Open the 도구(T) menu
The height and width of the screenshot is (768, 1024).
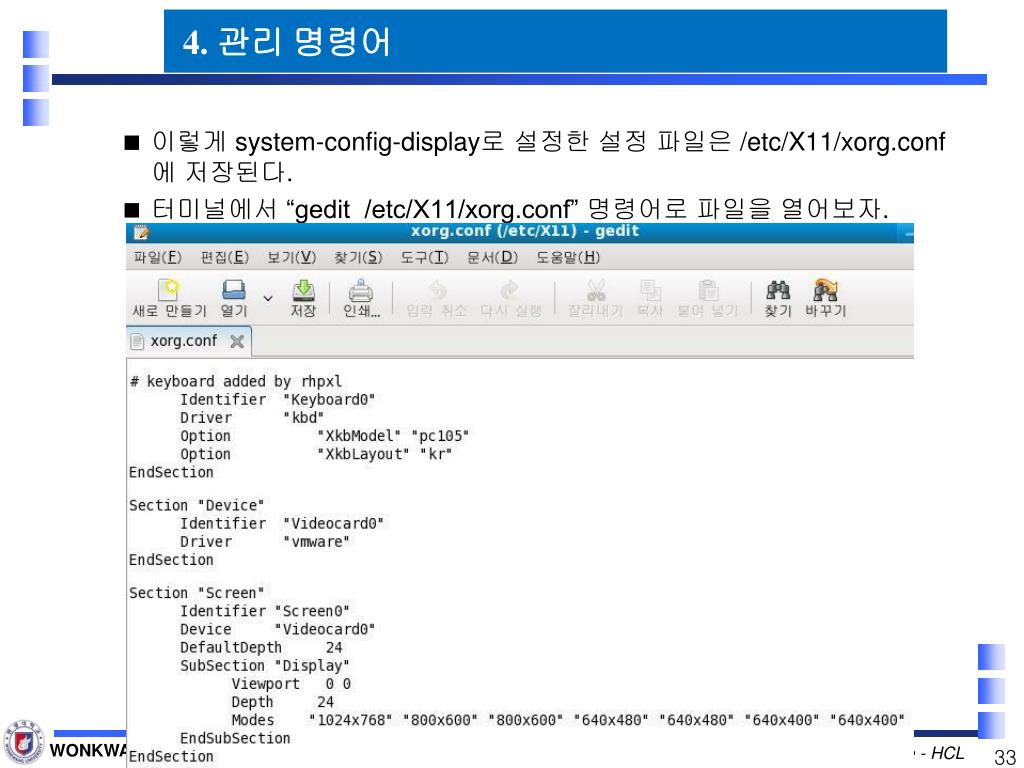(424, 257)
